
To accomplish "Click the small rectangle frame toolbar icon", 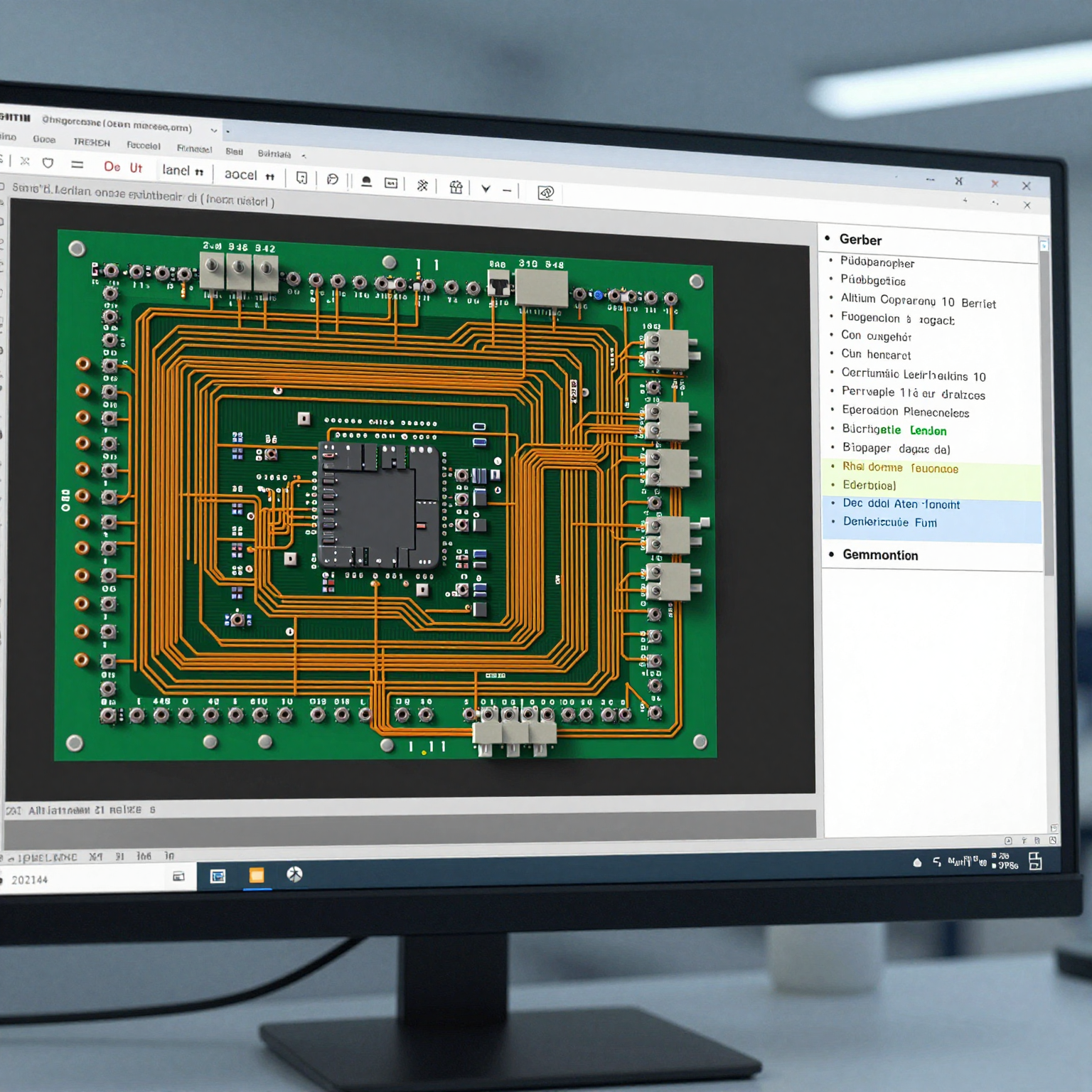I will pos(391,183).
